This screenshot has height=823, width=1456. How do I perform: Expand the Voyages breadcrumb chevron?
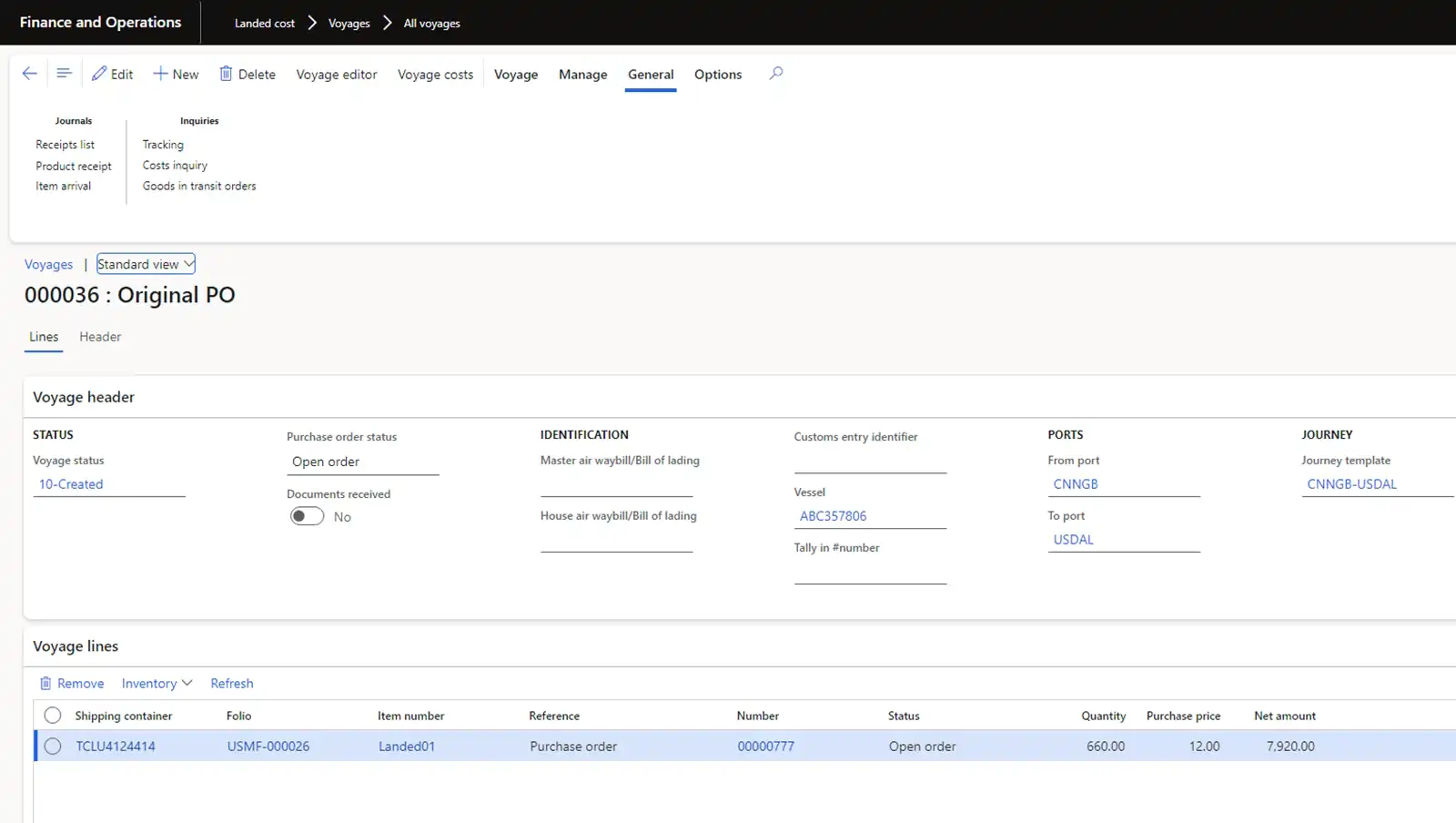click(x=387, y=23)
